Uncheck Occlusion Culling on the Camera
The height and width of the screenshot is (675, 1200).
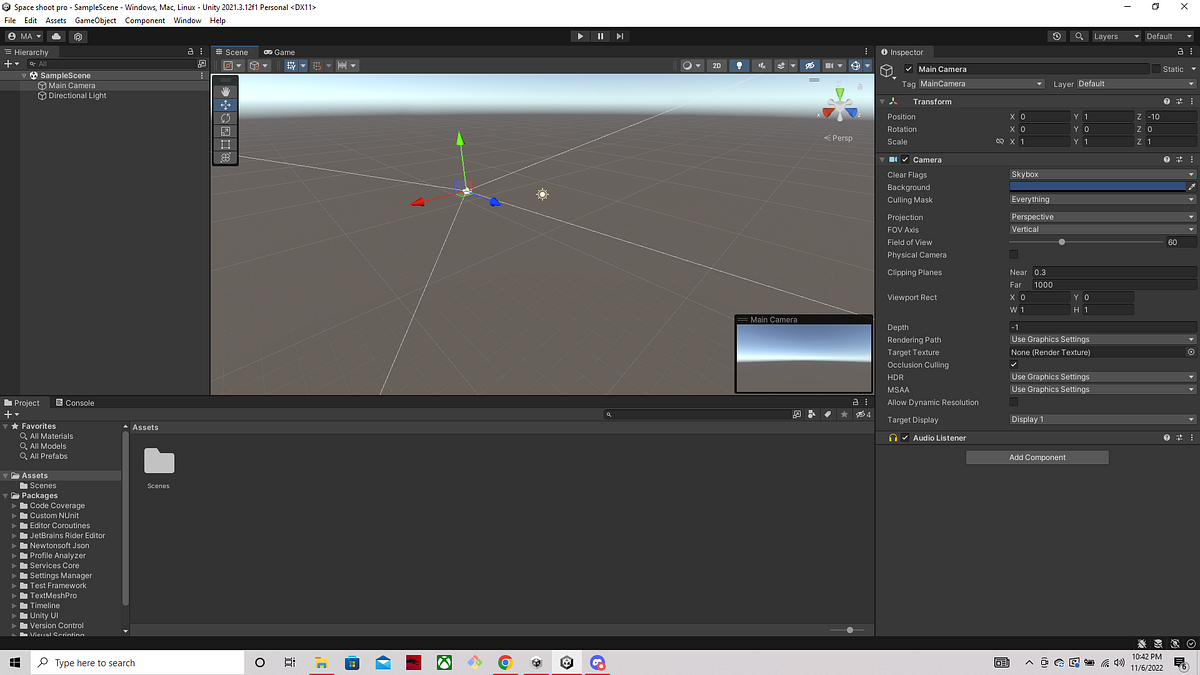tap(1014, 364)
